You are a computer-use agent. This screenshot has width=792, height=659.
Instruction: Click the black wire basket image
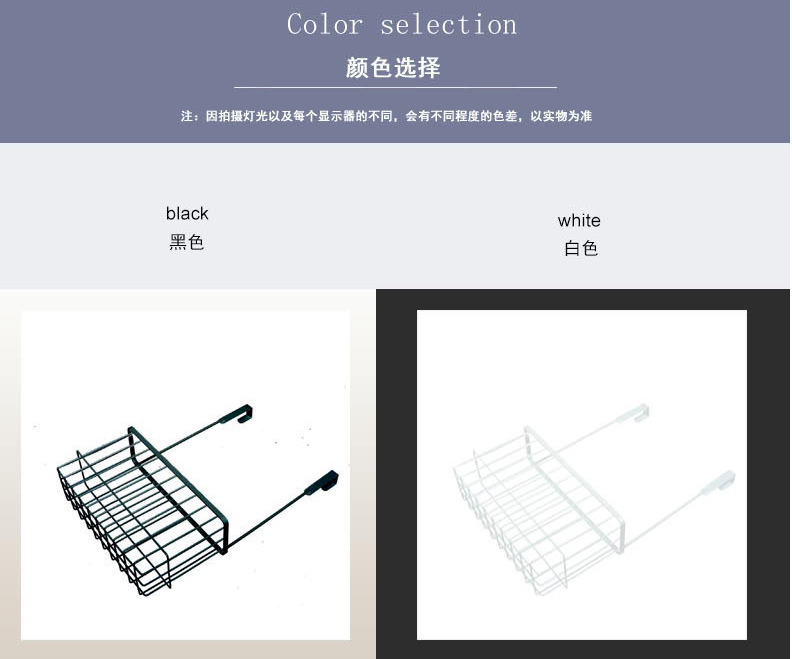(185, 475)
